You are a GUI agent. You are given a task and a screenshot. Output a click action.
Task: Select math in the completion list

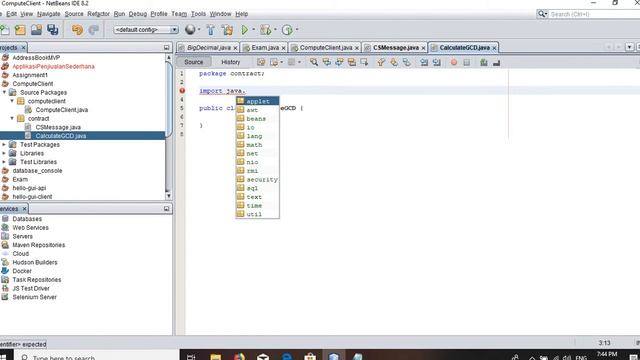click(x=258, y=145)
